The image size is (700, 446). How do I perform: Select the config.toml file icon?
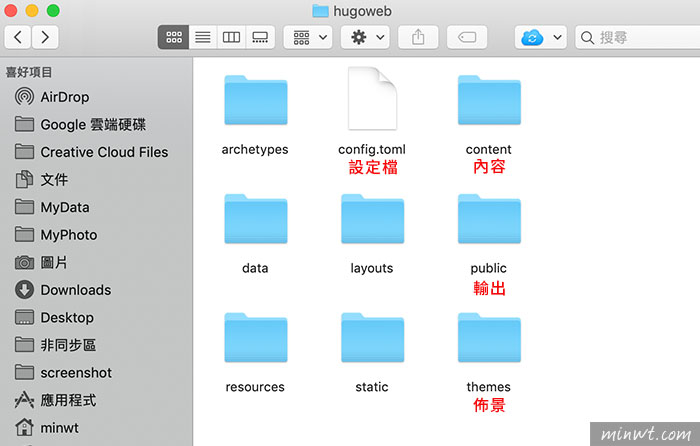[372, 99]
